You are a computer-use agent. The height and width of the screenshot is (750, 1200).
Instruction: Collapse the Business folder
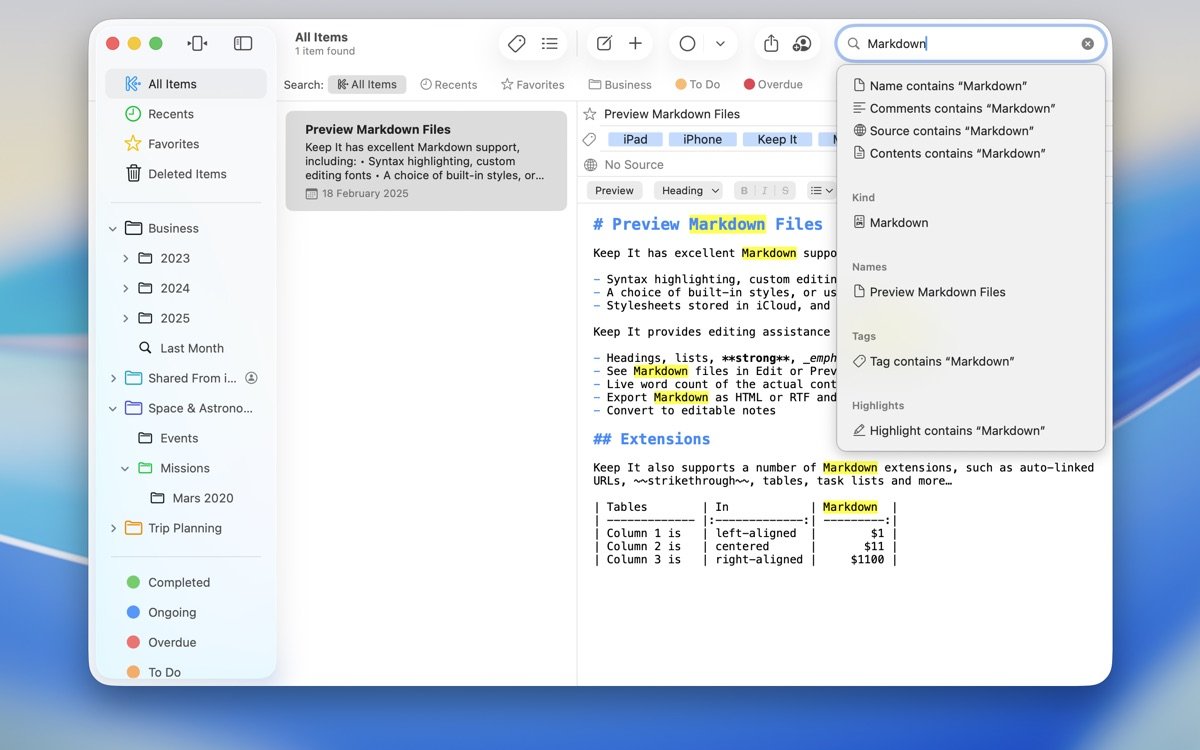click(x=113, y=228)
